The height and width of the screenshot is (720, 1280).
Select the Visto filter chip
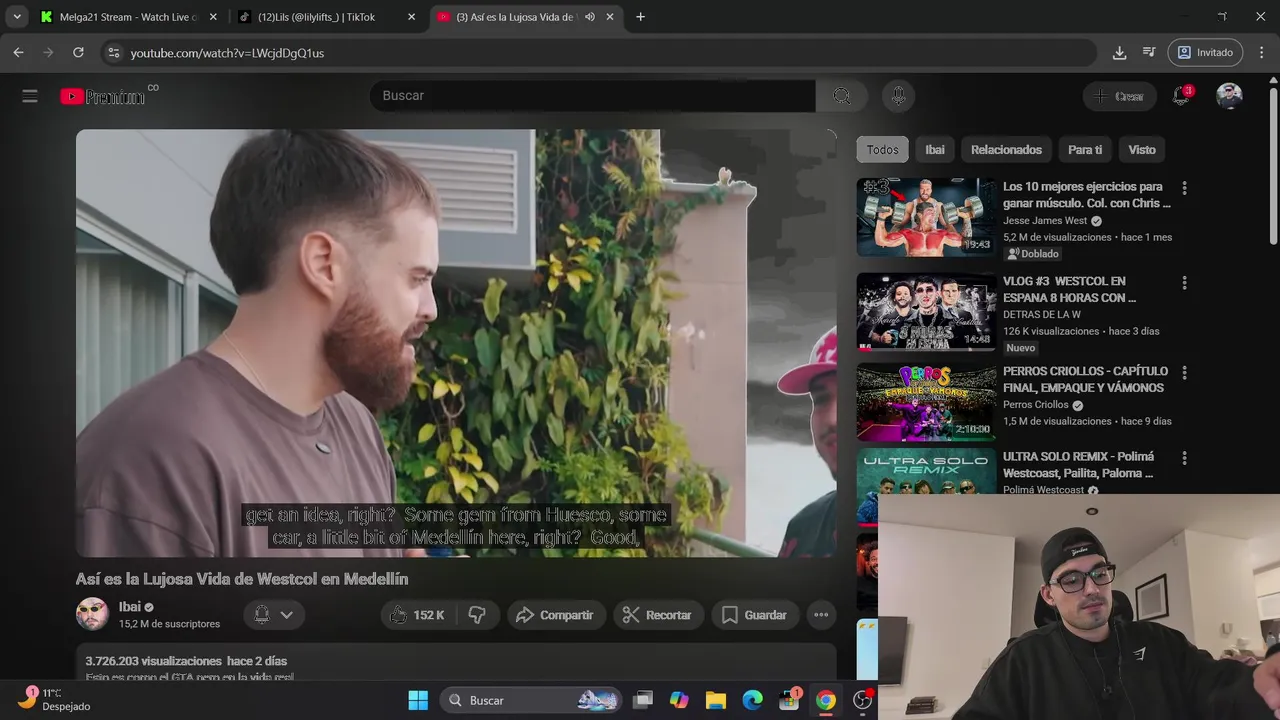tap(1142, 150)
